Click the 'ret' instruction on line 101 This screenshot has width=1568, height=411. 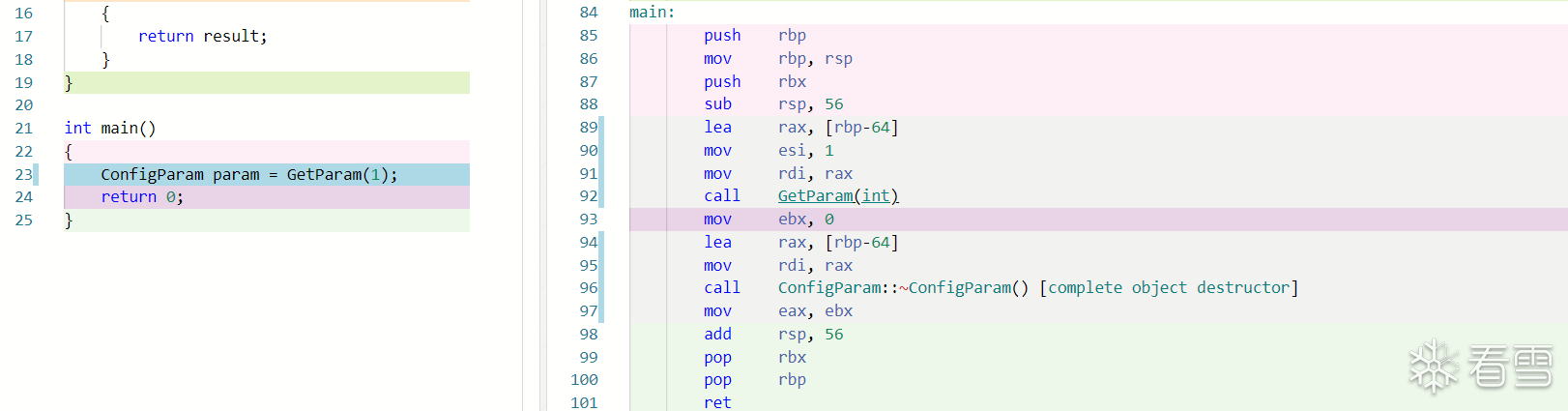[x=717, y=402]
